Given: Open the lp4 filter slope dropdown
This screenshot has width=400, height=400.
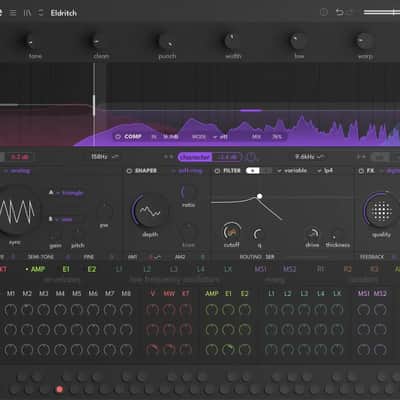Looking at the screenshot, I should (325, 171).
